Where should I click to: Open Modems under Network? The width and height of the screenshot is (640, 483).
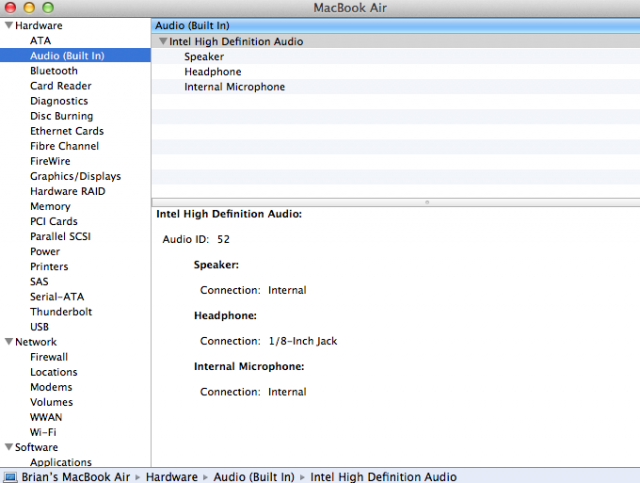(51, 387)
